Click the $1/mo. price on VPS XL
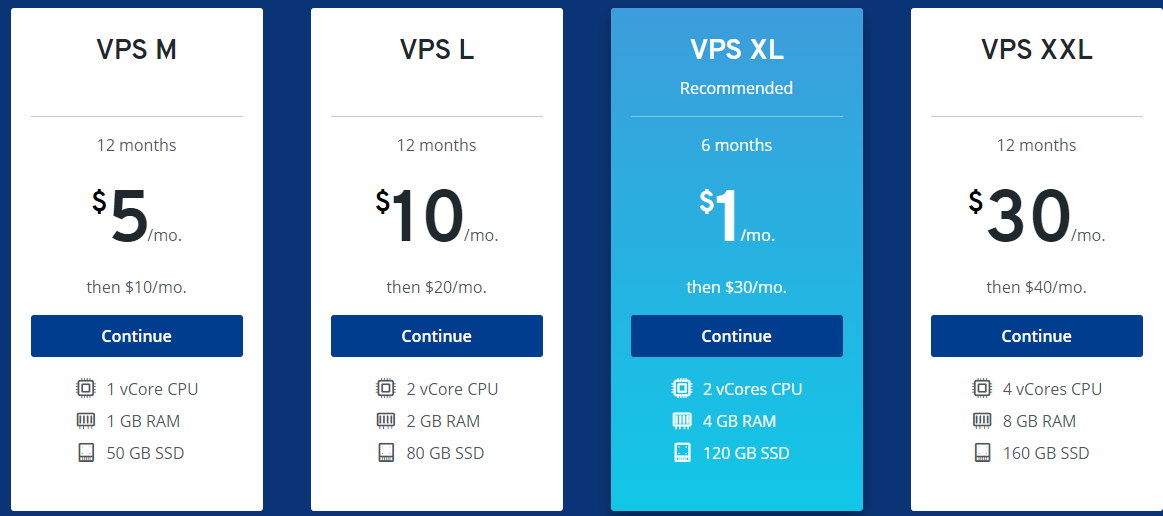This screenshot has height=516, width=1163. click(x=737, y=216)
